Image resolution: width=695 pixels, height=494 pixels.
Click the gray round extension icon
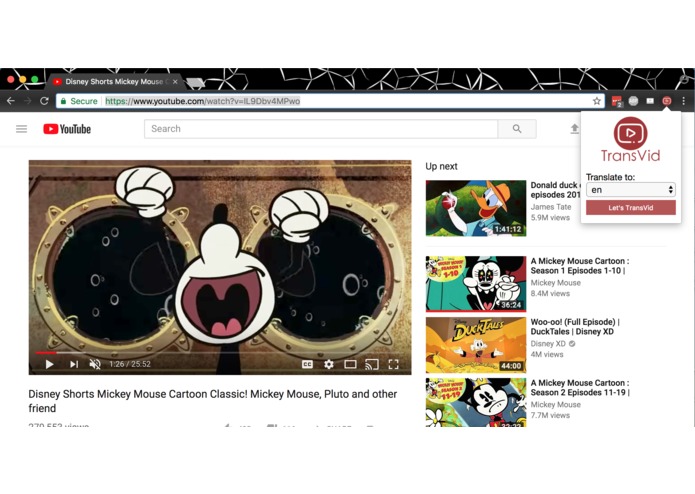(x=633, y=101)
